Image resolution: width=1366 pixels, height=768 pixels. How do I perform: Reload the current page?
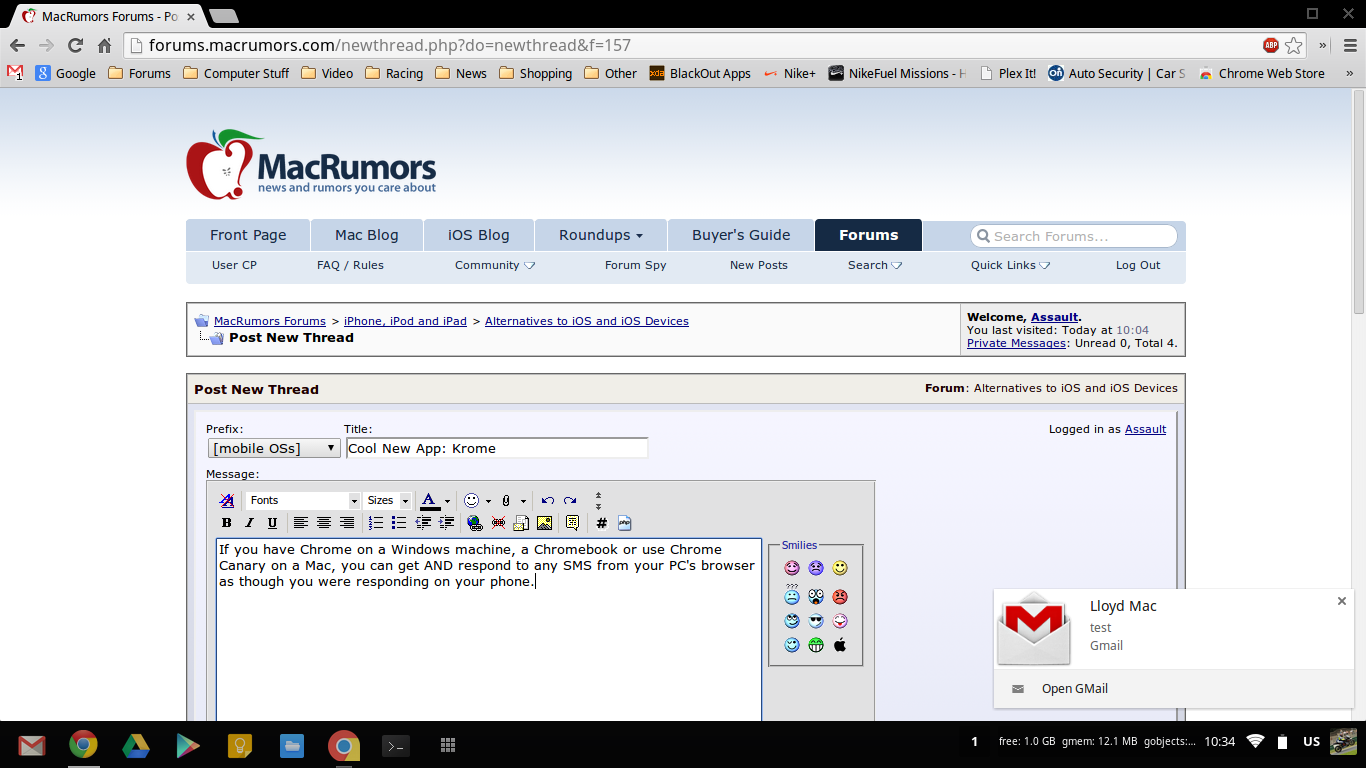click(75, 45)
